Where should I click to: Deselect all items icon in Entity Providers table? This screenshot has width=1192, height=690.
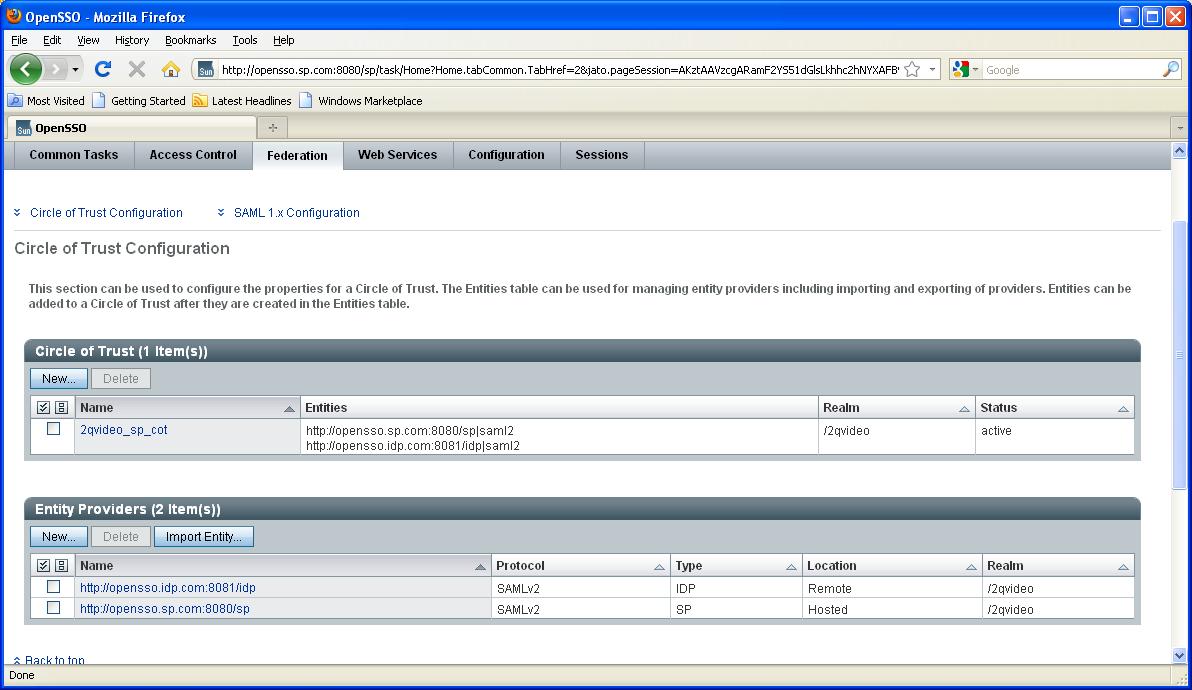(x=62, y=566)
